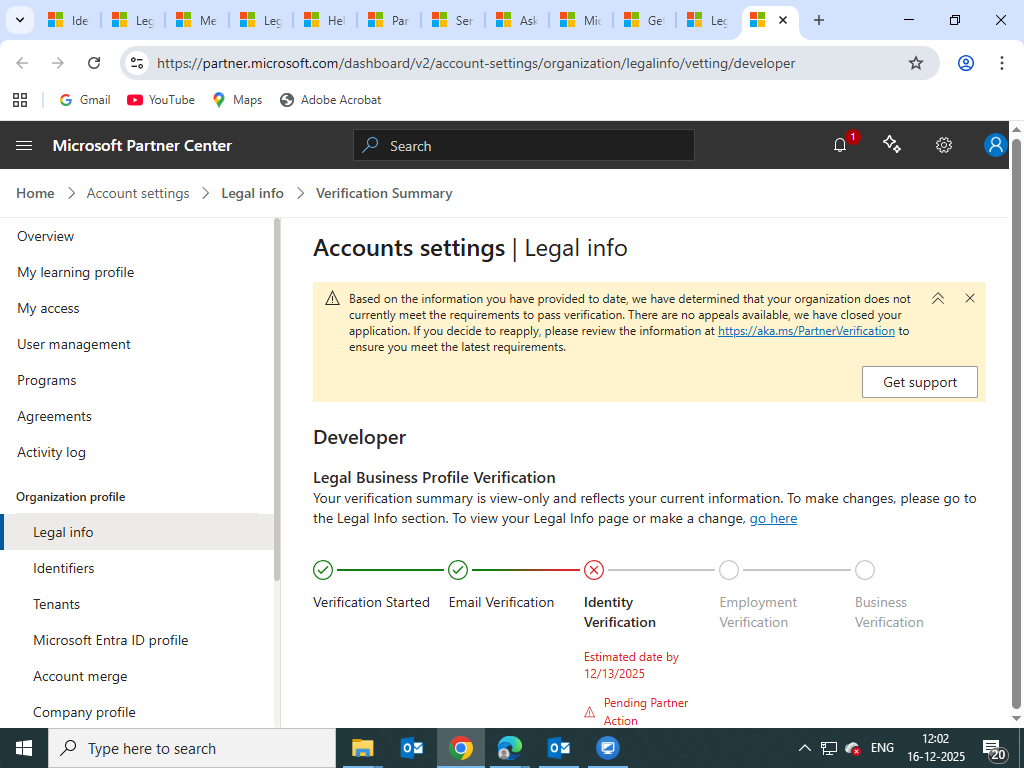Image resolution: width=1024 pixels, height=768 pixels.
Task: Open Activity log in the sidebar
Action: tap(51, 452)
